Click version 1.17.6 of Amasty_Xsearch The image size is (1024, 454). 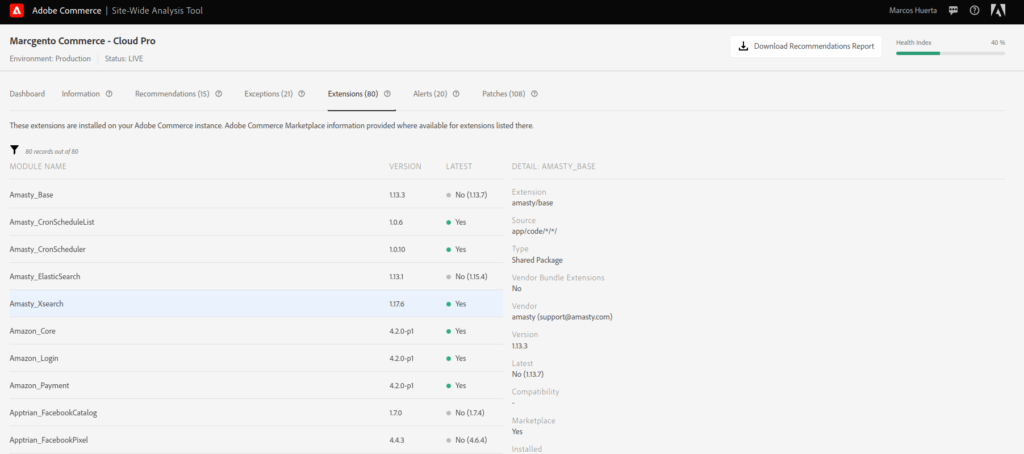click(x=396, y=304)
